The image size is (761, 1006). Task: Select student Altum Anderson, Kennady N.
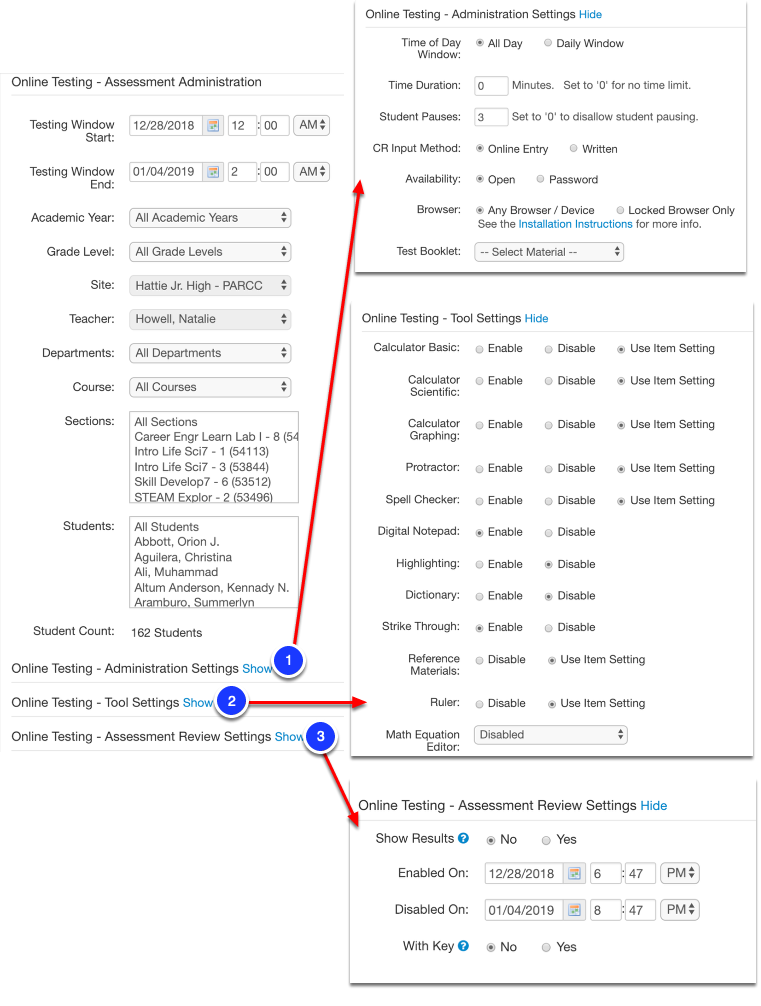coord(214,588)
